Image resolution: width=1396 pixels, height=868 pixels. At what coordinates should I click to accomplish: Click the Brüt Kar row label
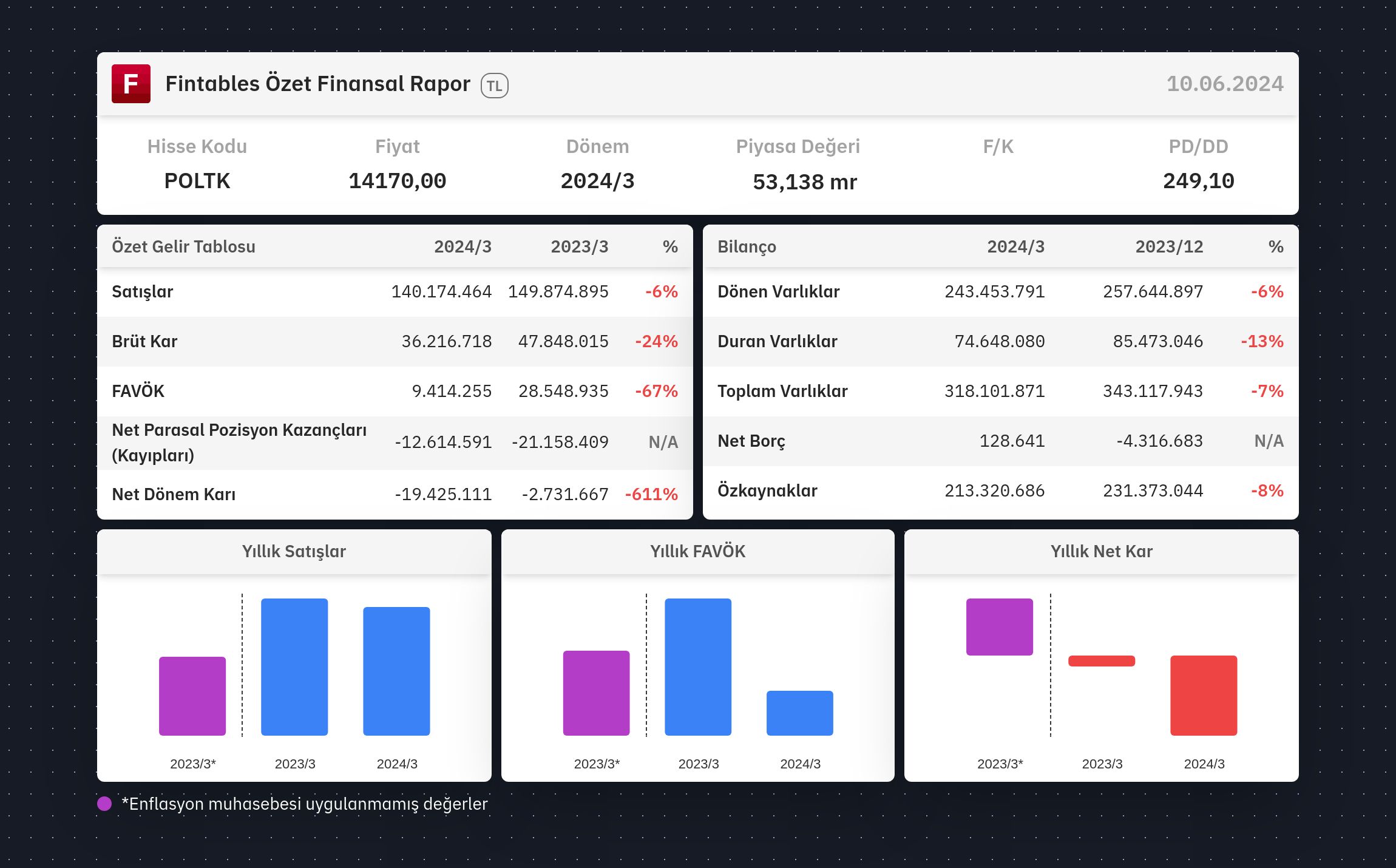144,341
